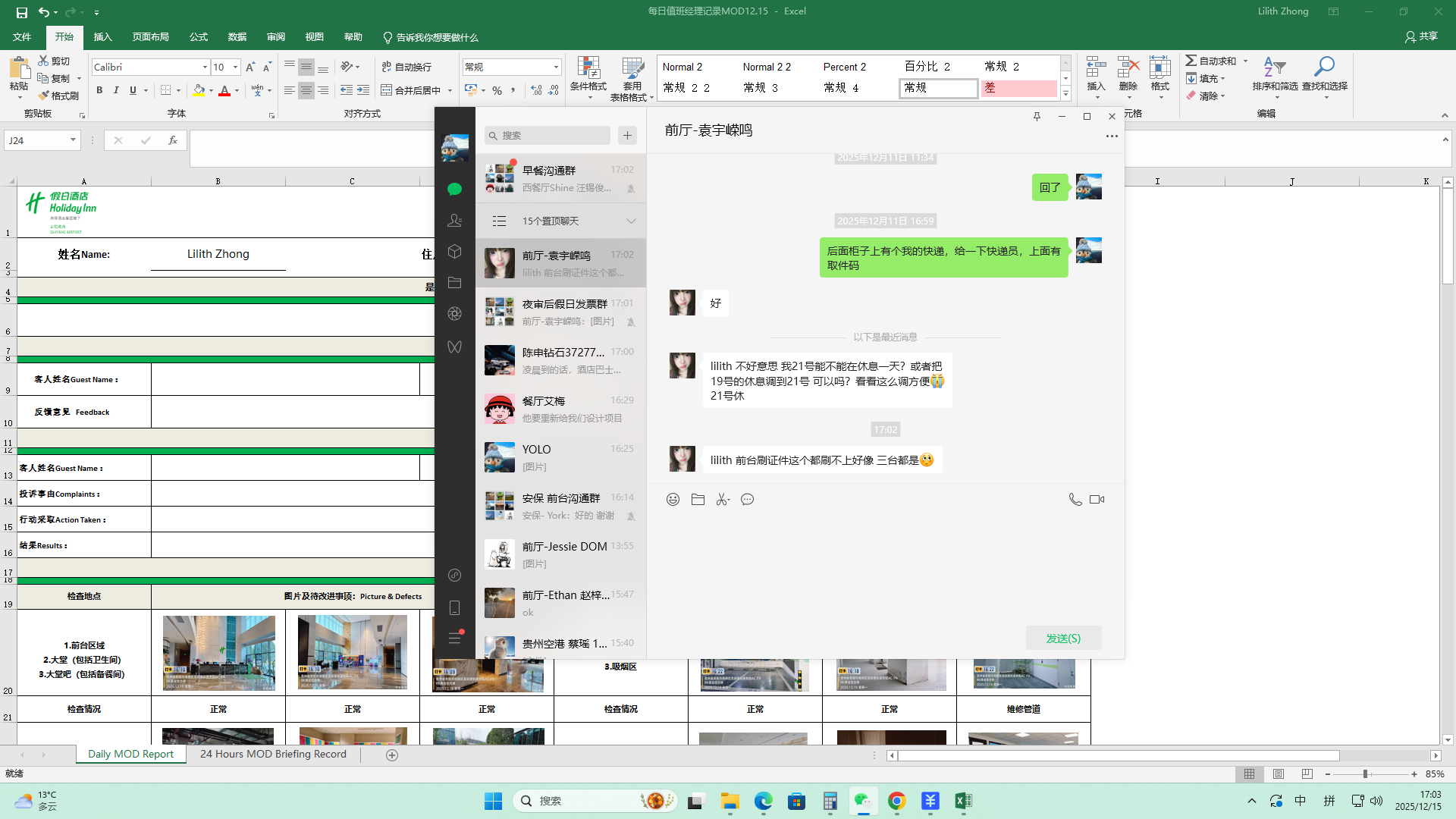Pin the WeChat window on top
Viewport: 1456px width, 819px height.
click(x=1037, y=116)
